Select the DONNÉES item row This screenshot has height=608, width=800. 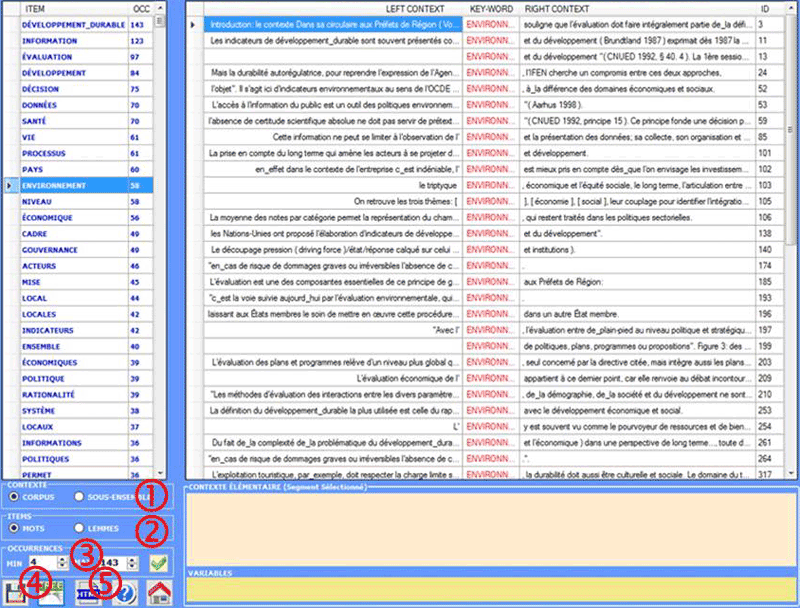[87, 105]
